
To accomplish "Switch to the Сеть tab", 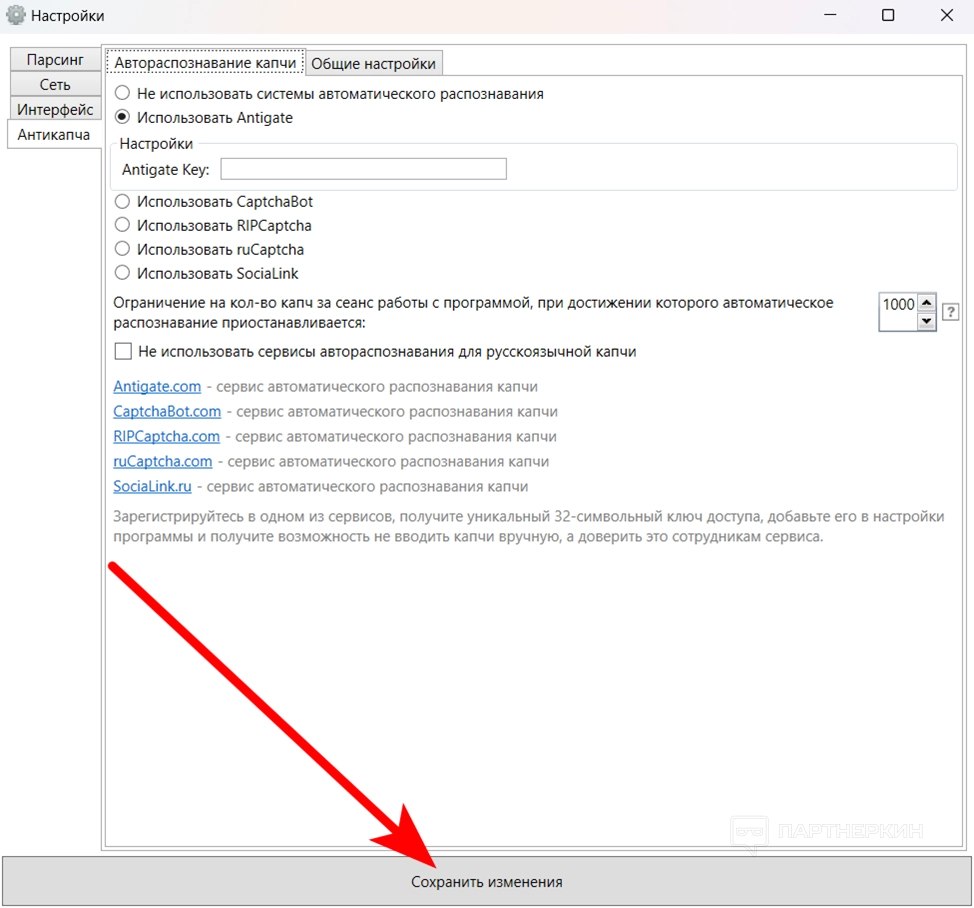I will coord(55,84).
